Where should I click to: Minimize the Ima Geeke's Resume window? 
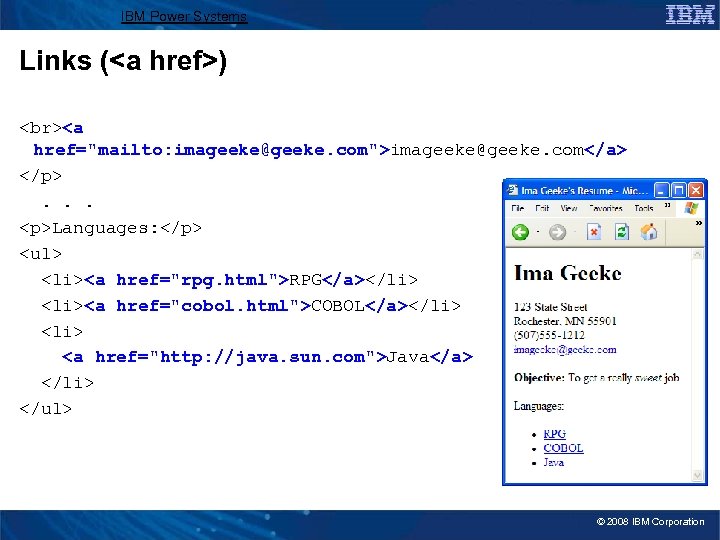(x=661, y=190)
